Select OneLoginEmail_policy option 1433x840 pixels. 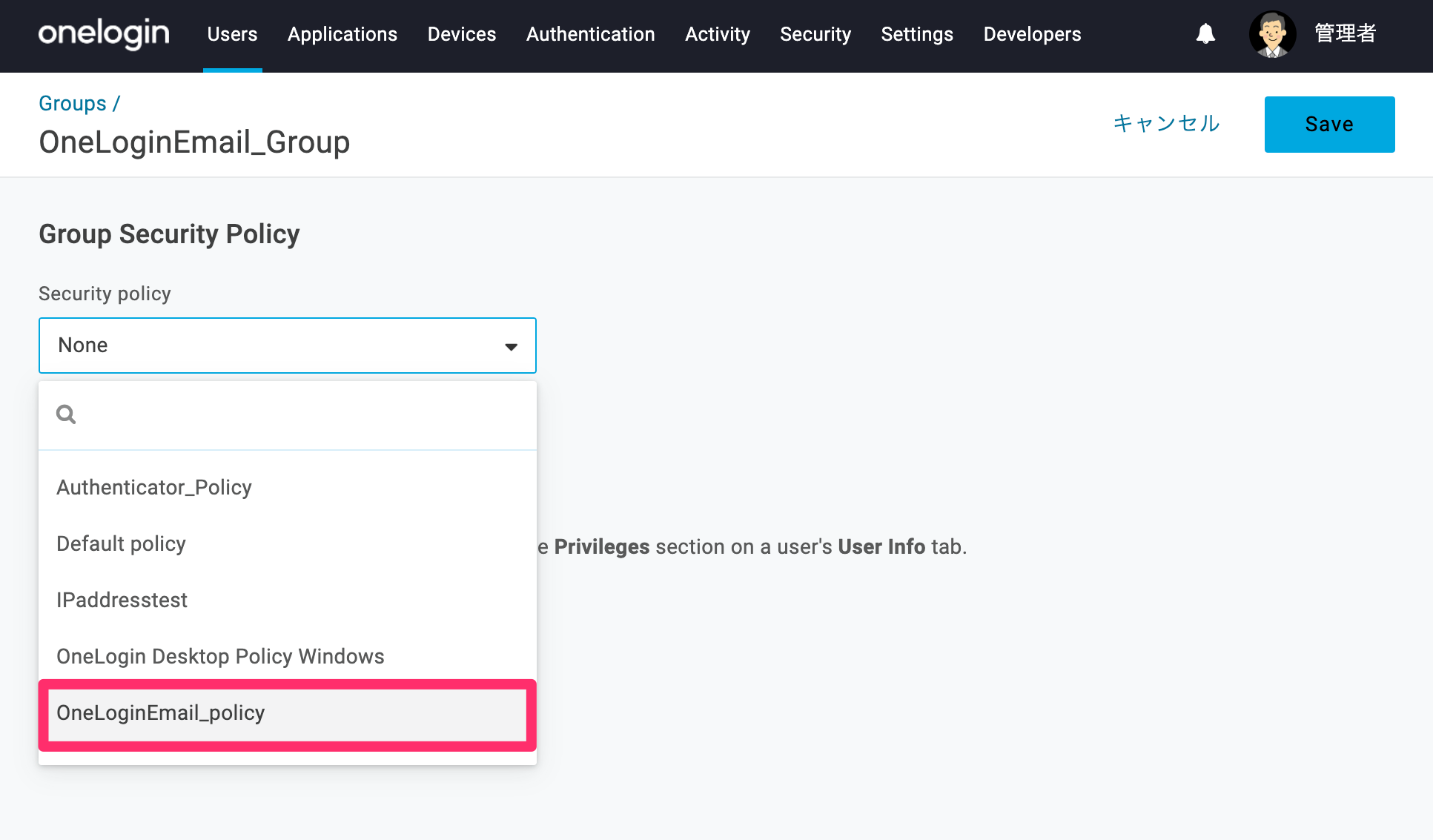(x=288, y=713)
